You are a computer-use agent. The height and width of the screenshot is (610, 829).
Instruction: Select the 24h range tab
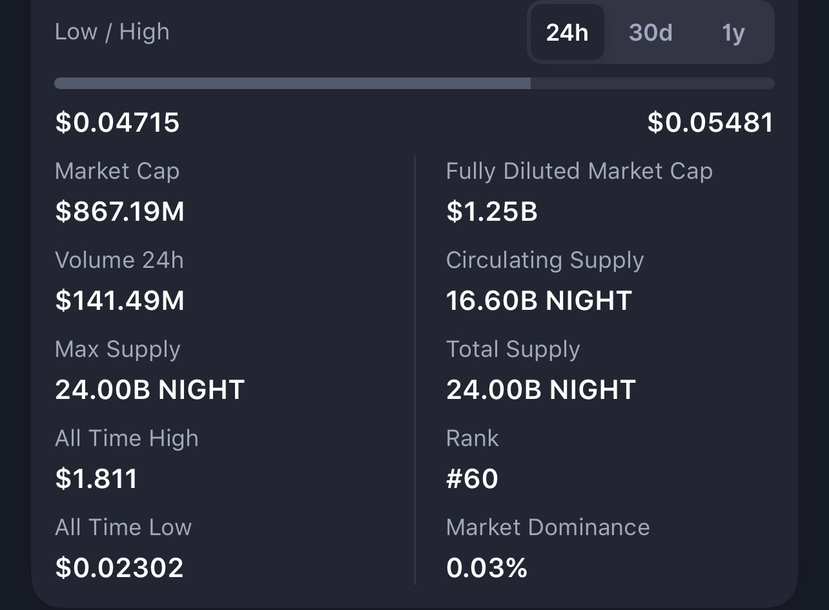pos(567,33)
